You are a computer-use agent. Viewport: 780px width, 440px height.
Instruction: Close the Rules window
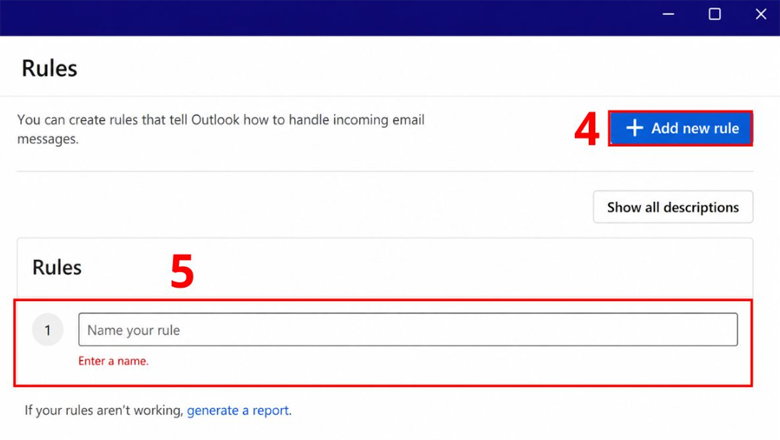coord(761,14)
